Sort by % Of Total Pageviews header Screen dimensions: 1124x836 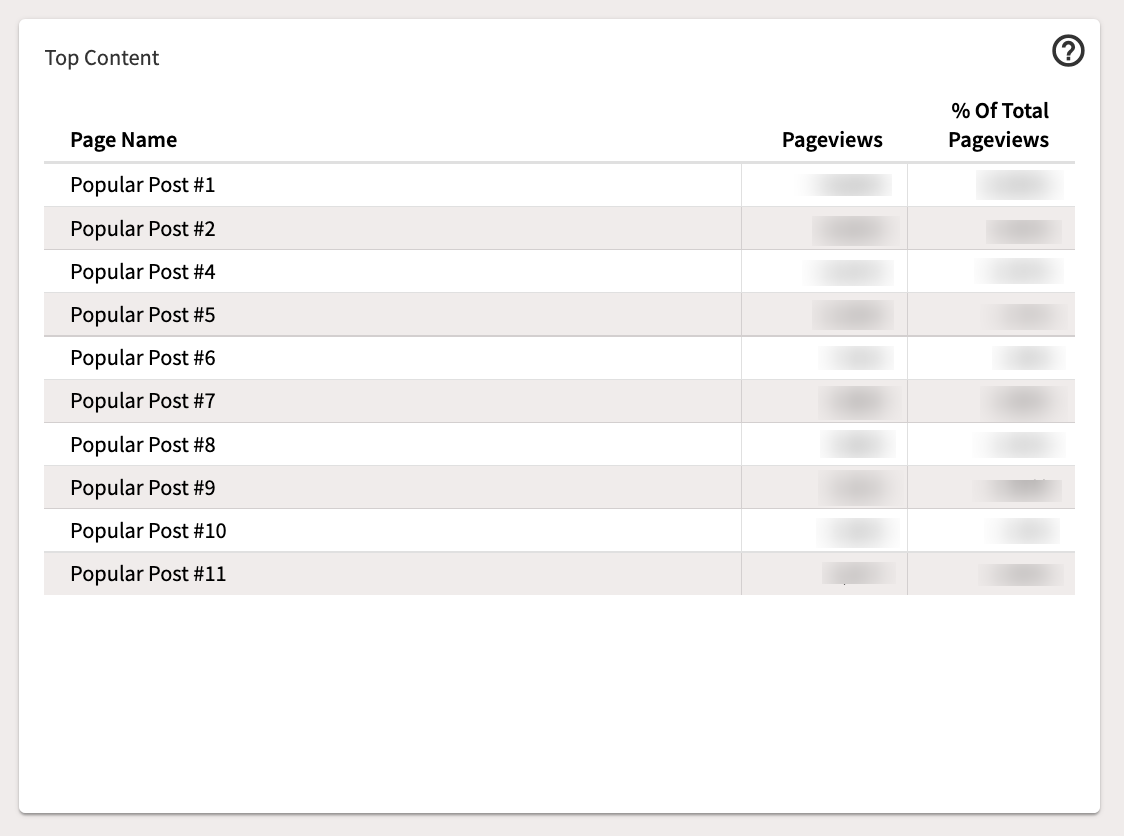(999, 125)
